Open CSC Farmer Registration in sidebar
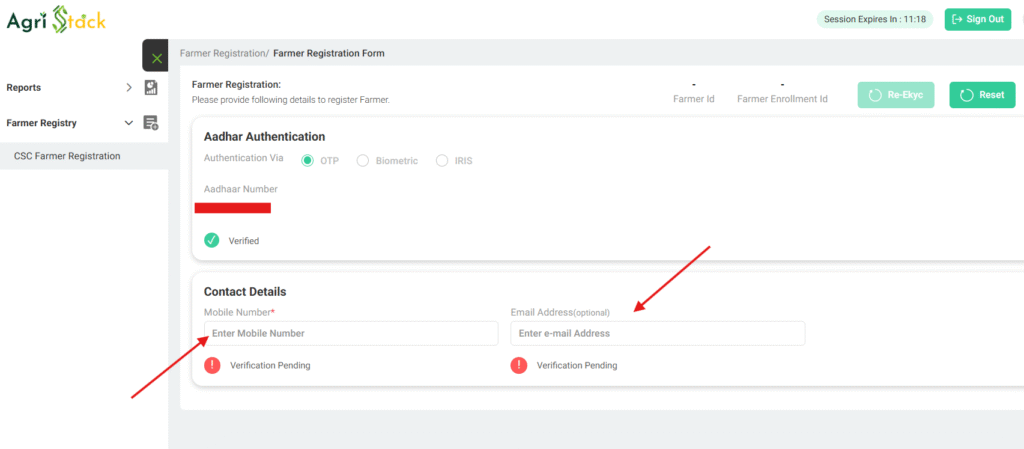Viewport: 1024px width, 449px height. (x=67, y=156)
